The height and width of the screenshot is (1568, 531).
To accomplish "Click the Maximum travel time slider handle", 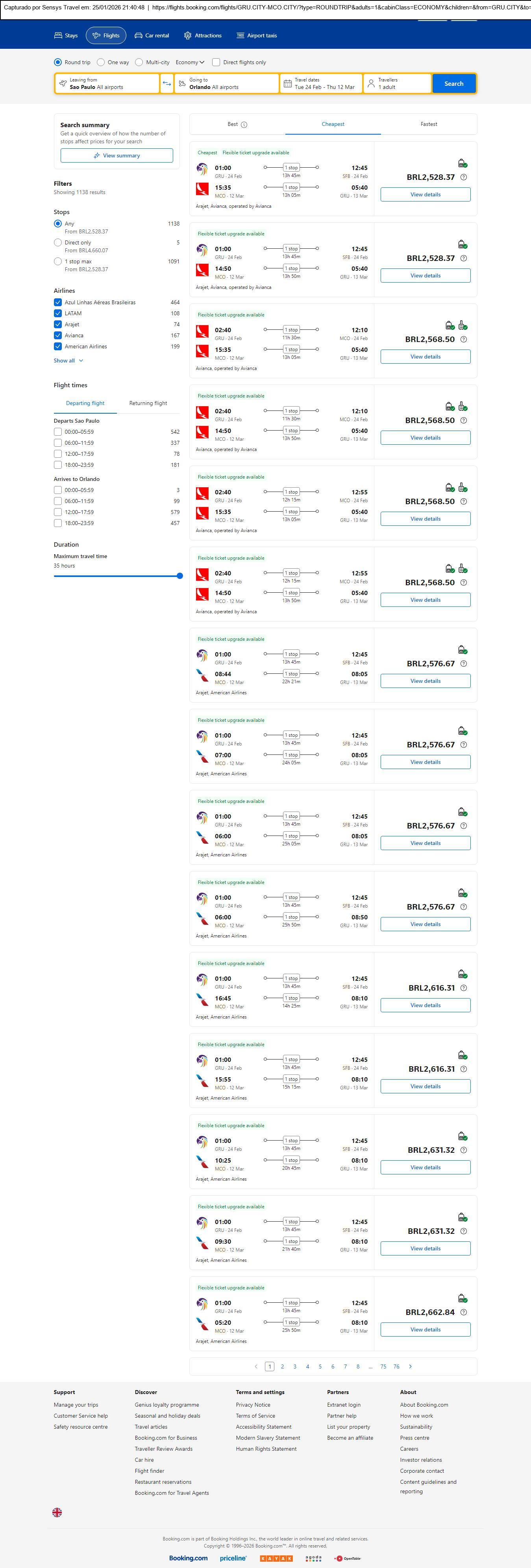I will coord(179,576).
